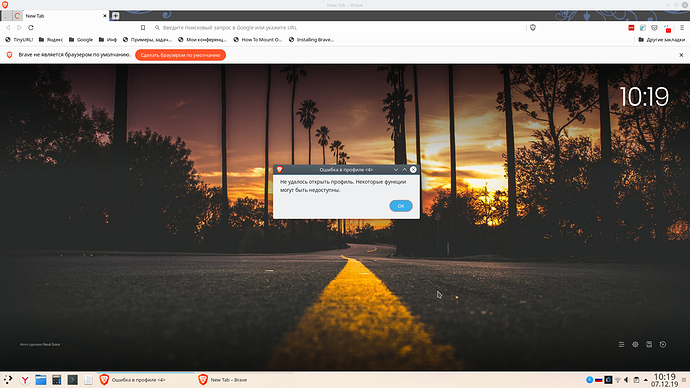Viewport: 690px width, 388px height.
Task: Click Brave logo in window title bar
Action: [x=5, y=5]
